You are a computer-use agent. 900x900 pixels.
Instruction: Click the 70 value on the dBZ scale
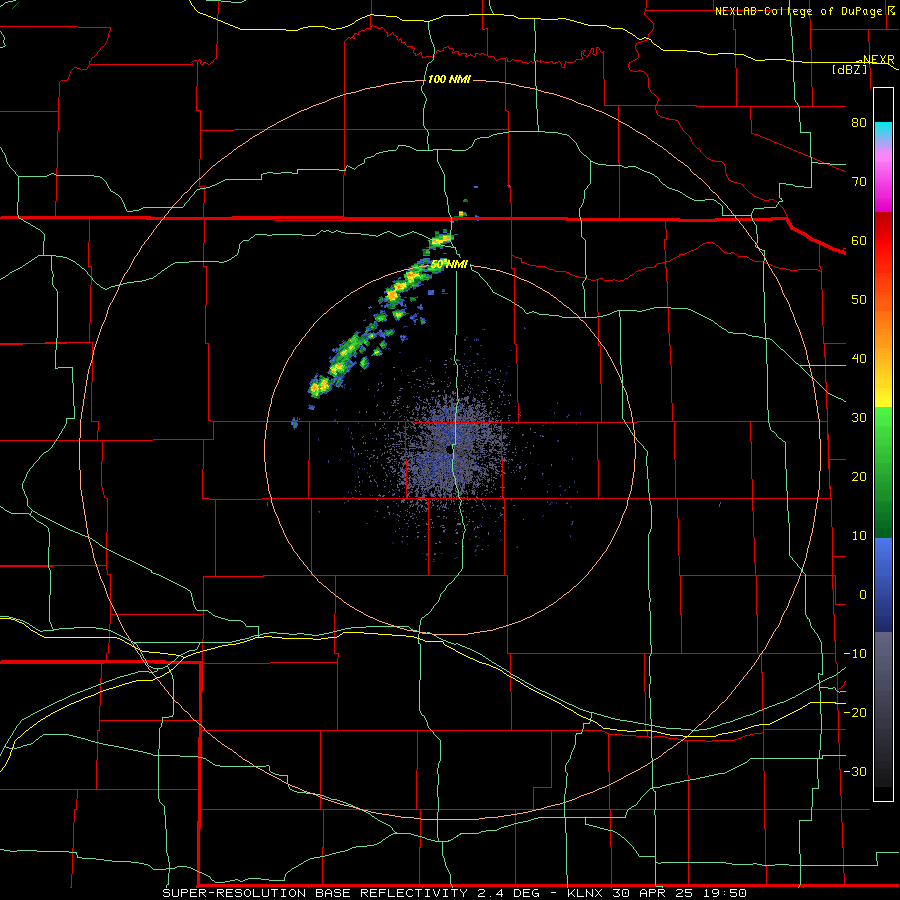pos(859,182)
